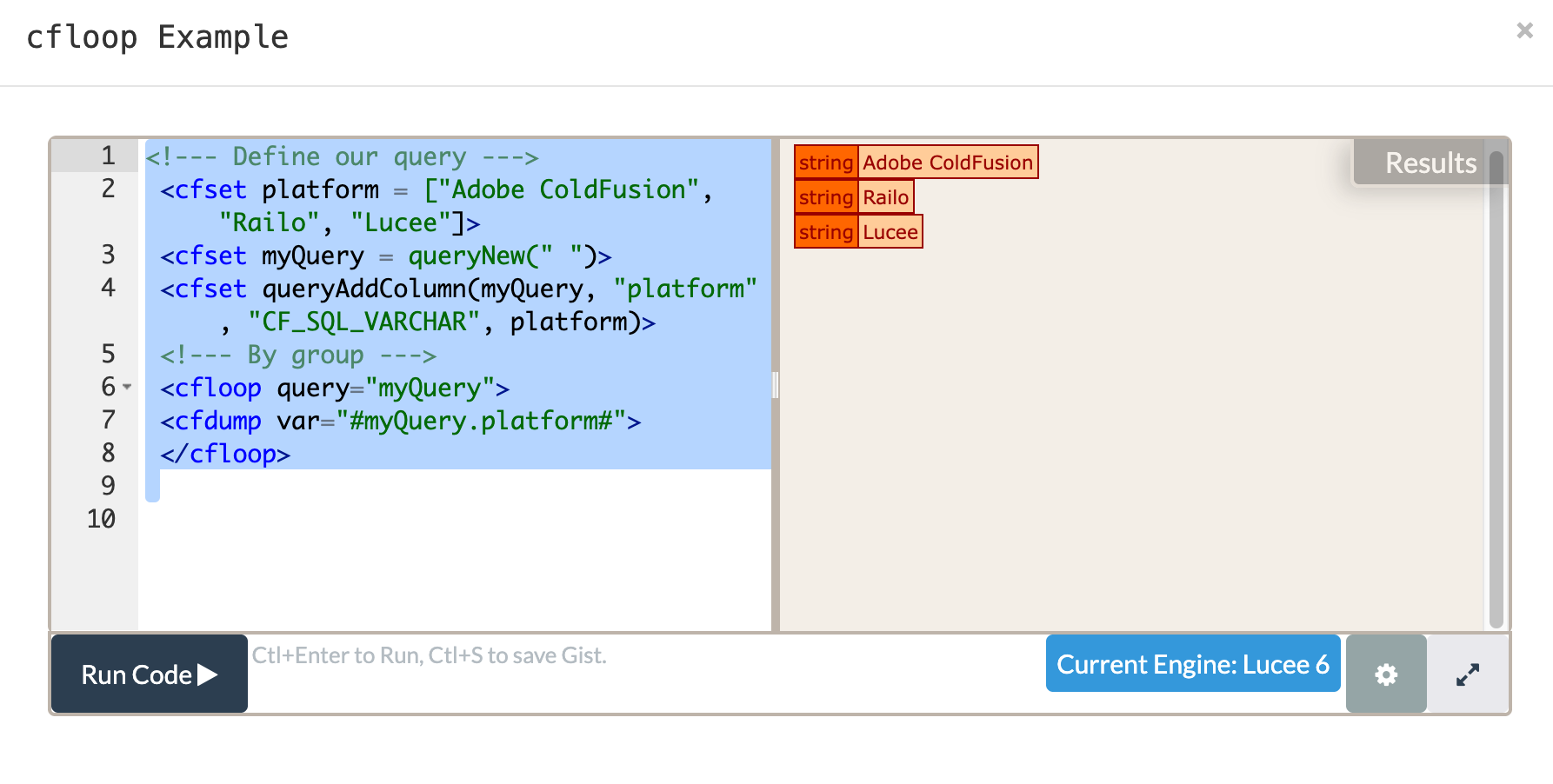The width and height of the screenshot is (1553, 784).
Task: Click the settings gear icon
Action: (1385, 674)
